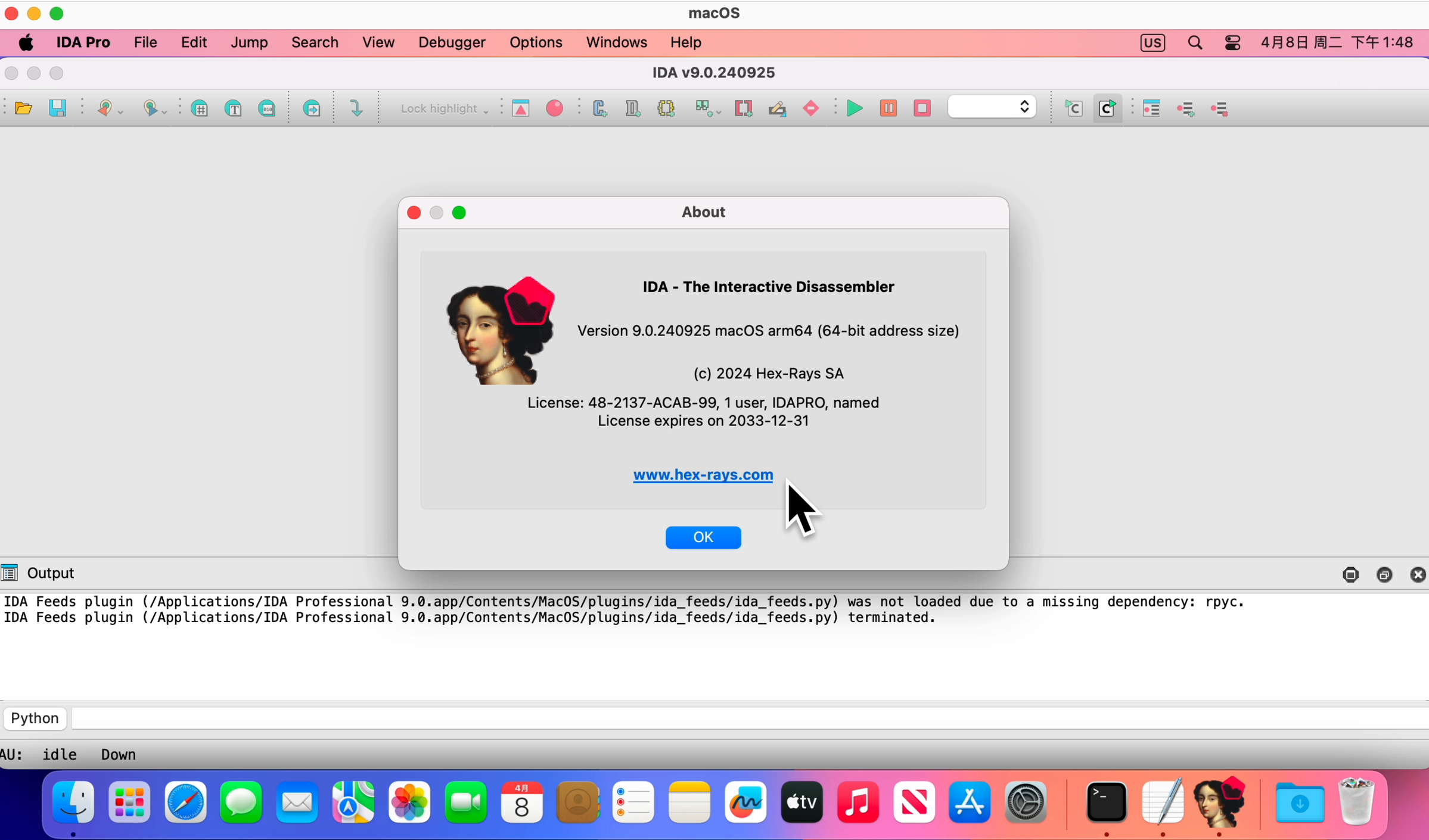Open the File menu

click(145, 42)
